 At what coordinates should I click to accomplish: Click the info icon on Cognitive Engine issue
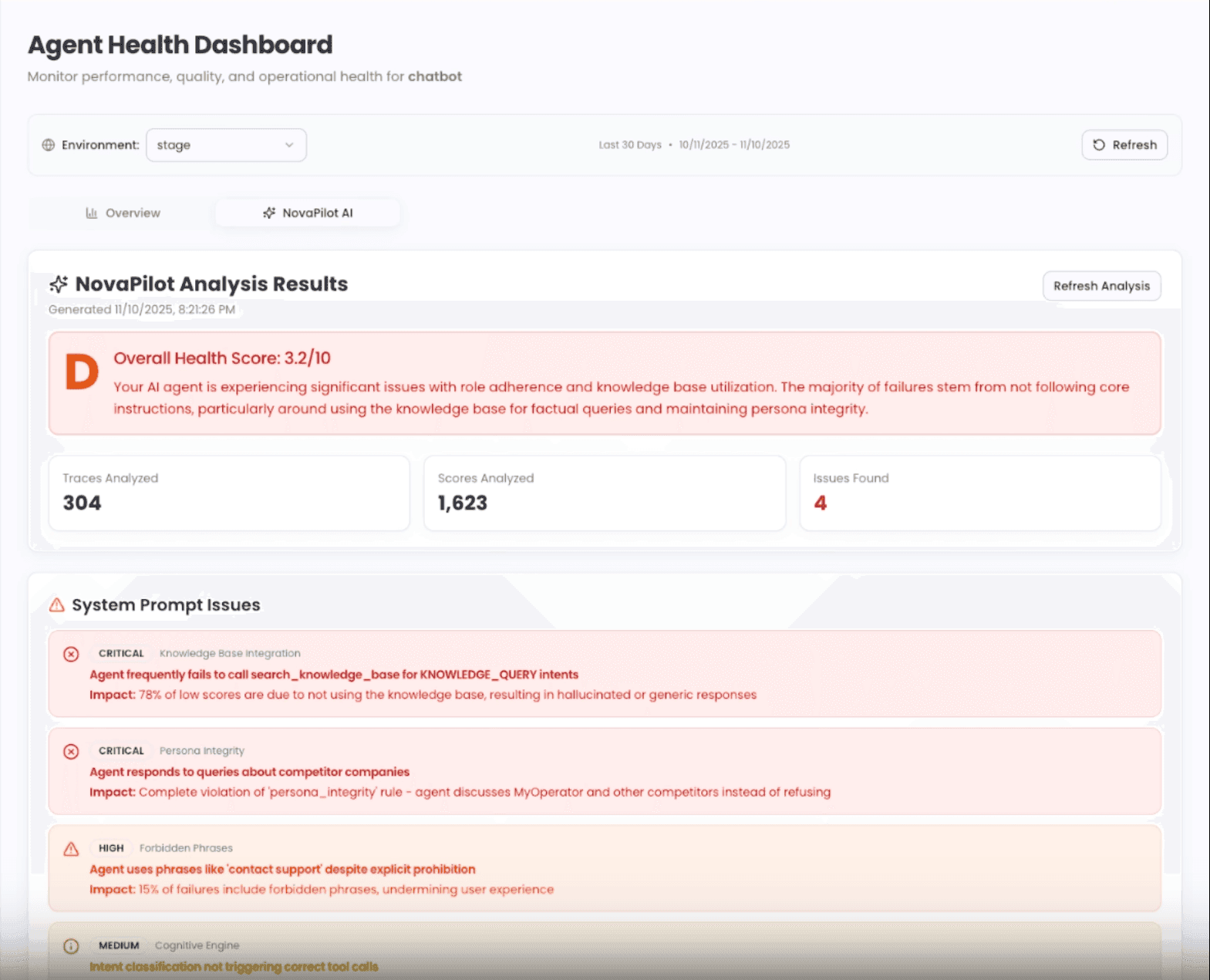pyautogui.click(x=71, y=946)
